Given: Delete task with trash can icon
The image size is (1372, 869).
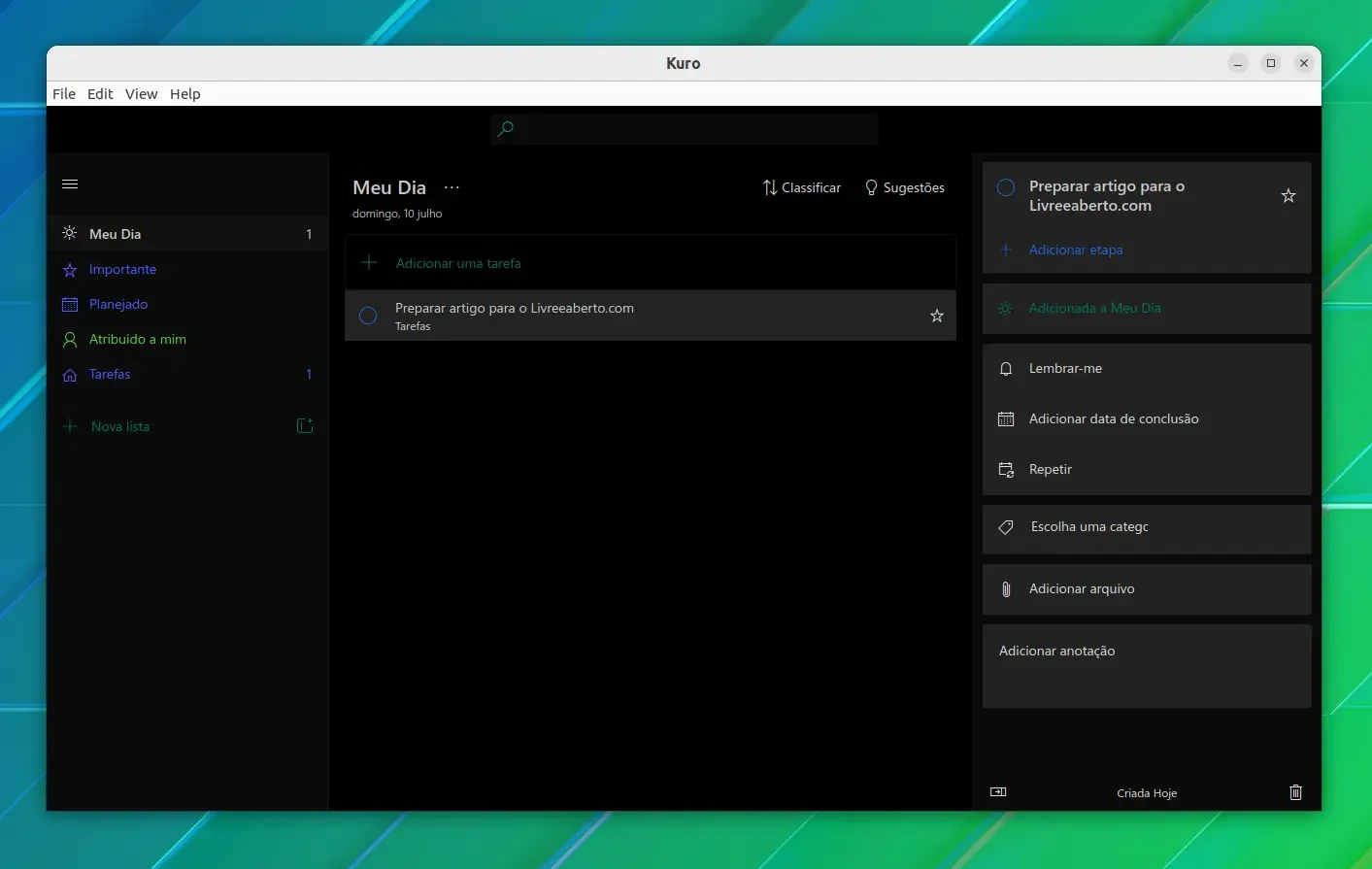Looking at the screenshot, I should (x=1295, y=792).
